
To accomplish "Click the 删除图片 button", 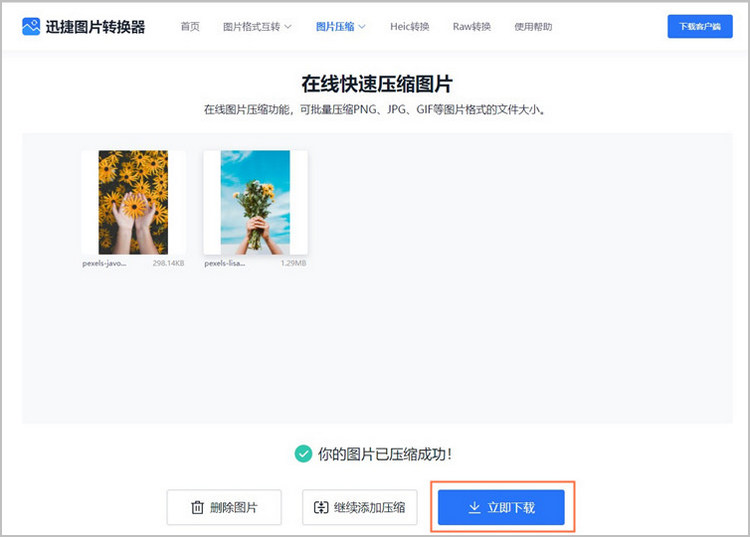I will click(x=224, y=507).
